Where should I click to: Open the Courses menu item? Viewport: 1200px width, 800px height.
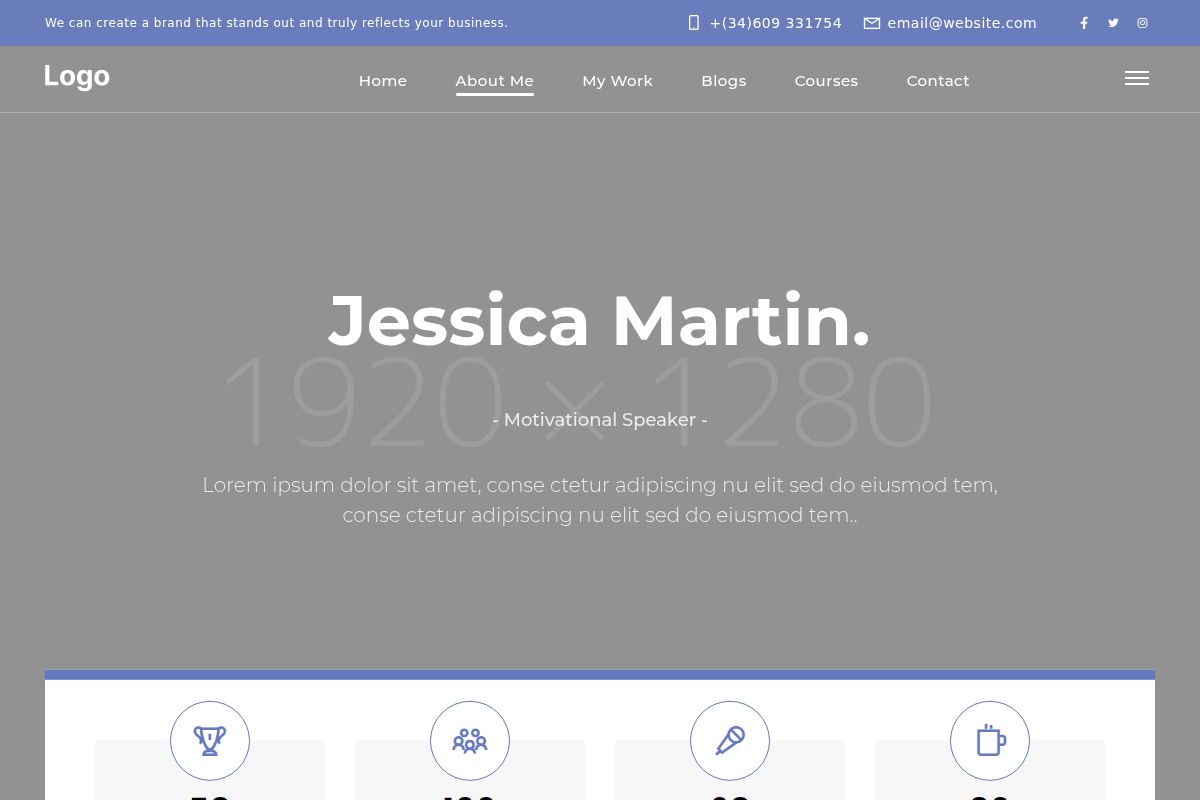click(826, 81)
